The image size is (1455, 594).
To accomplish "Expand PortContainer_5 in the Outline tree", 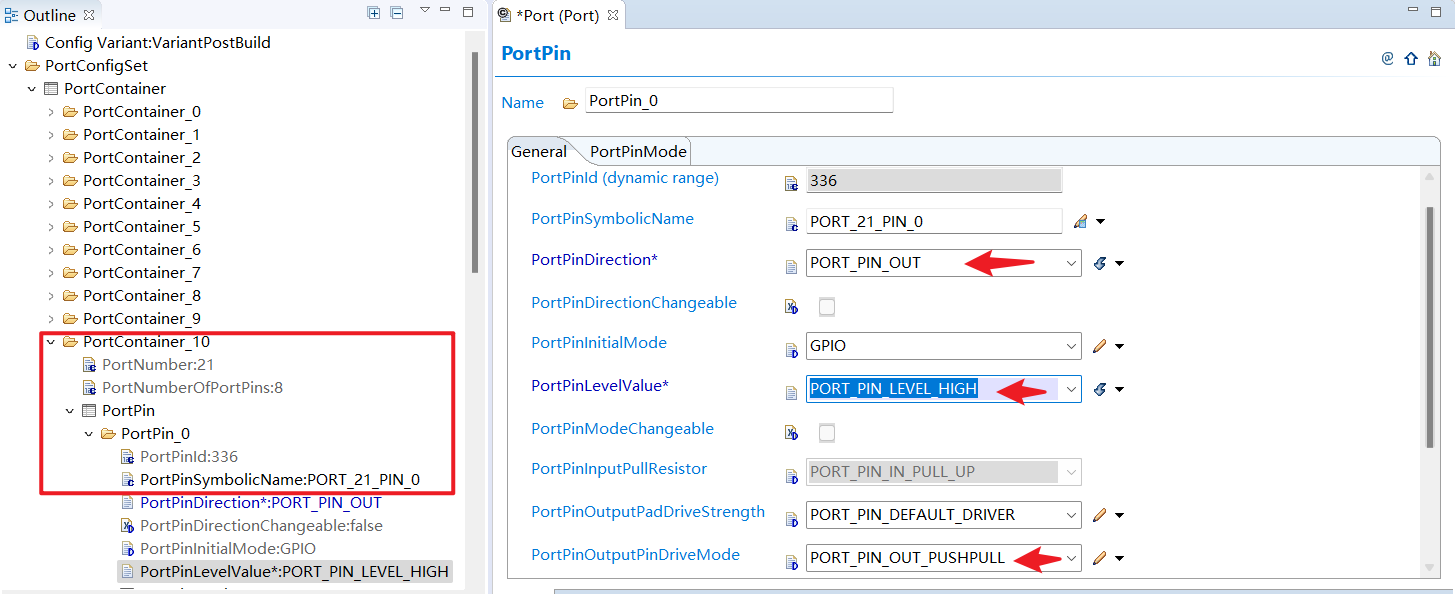I will [51, 227].
